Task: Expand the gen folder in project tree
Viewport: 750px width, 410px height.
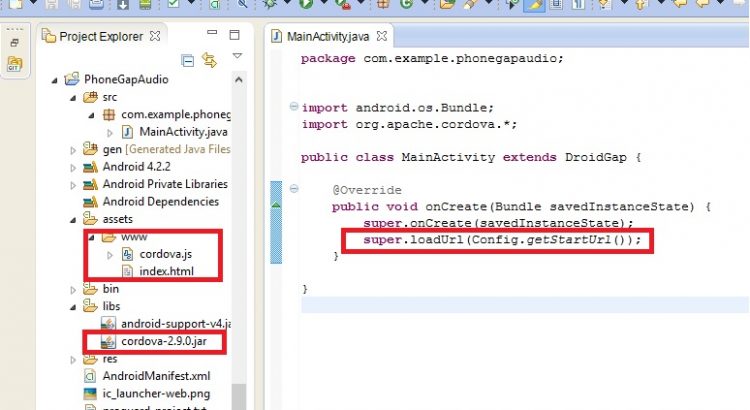Action: 74,149
